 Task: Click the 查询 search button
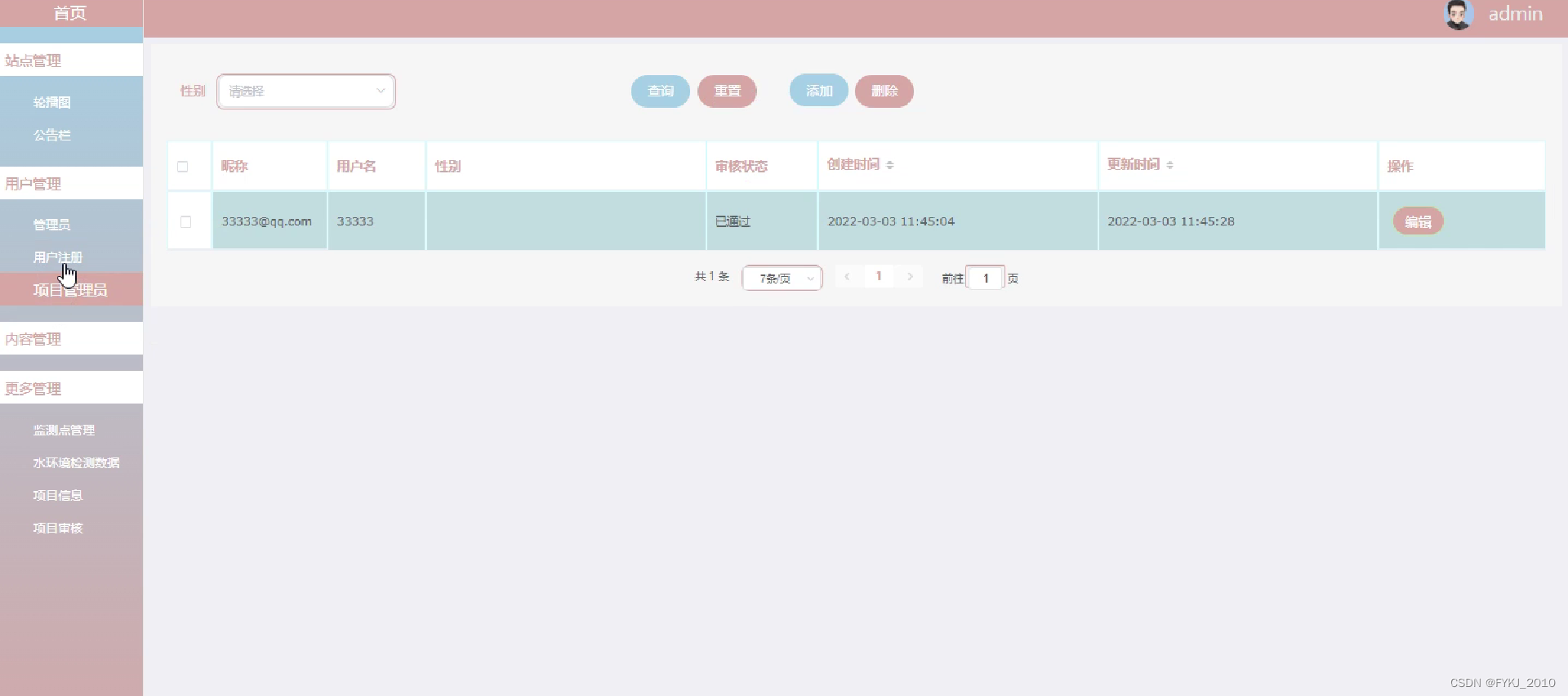pyautogui.click(x=661, y=91)
